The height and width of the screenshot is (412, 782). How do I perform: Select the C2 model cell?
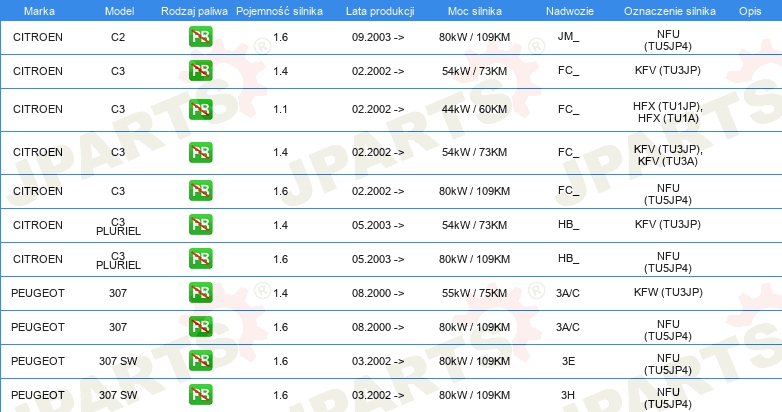coord(118,37)
